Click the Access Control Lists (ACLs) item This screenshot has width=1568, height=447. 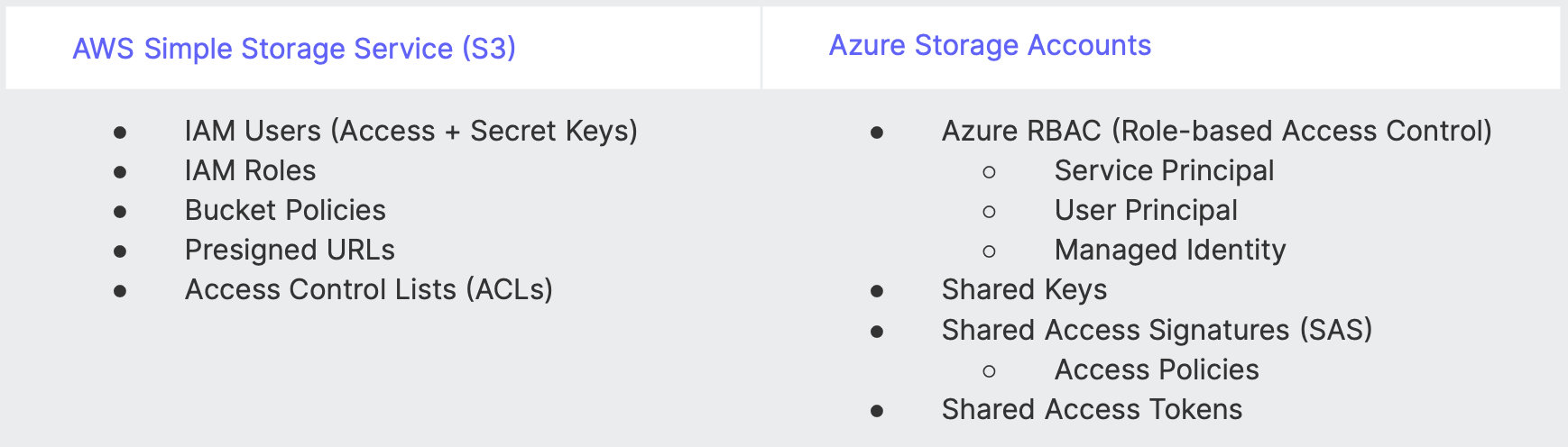tap(368, 290)
